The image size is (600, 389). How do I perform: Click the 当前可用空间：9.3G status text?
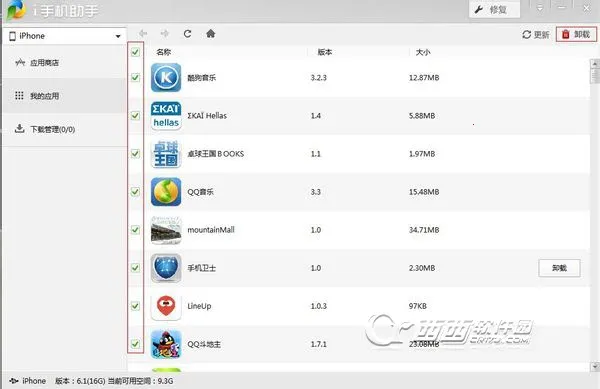point(140,381)
